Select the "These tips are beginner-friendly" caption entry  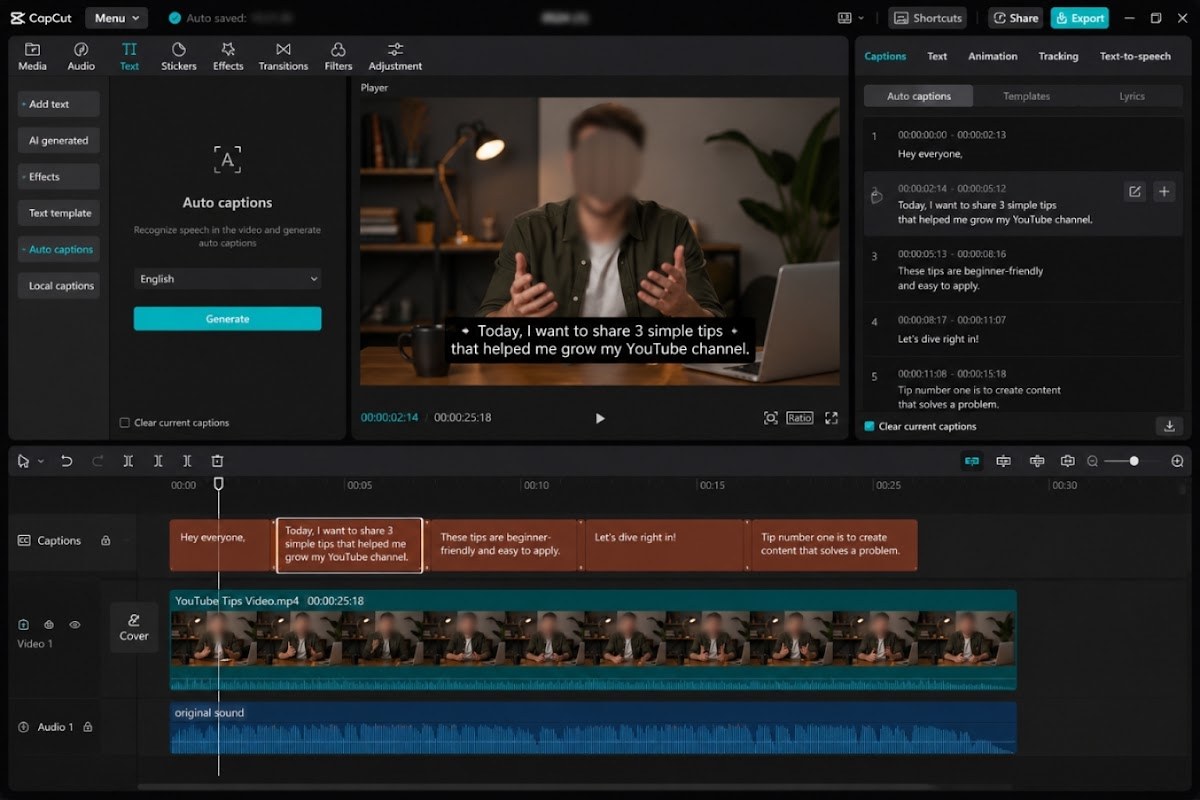[1023, 270]
